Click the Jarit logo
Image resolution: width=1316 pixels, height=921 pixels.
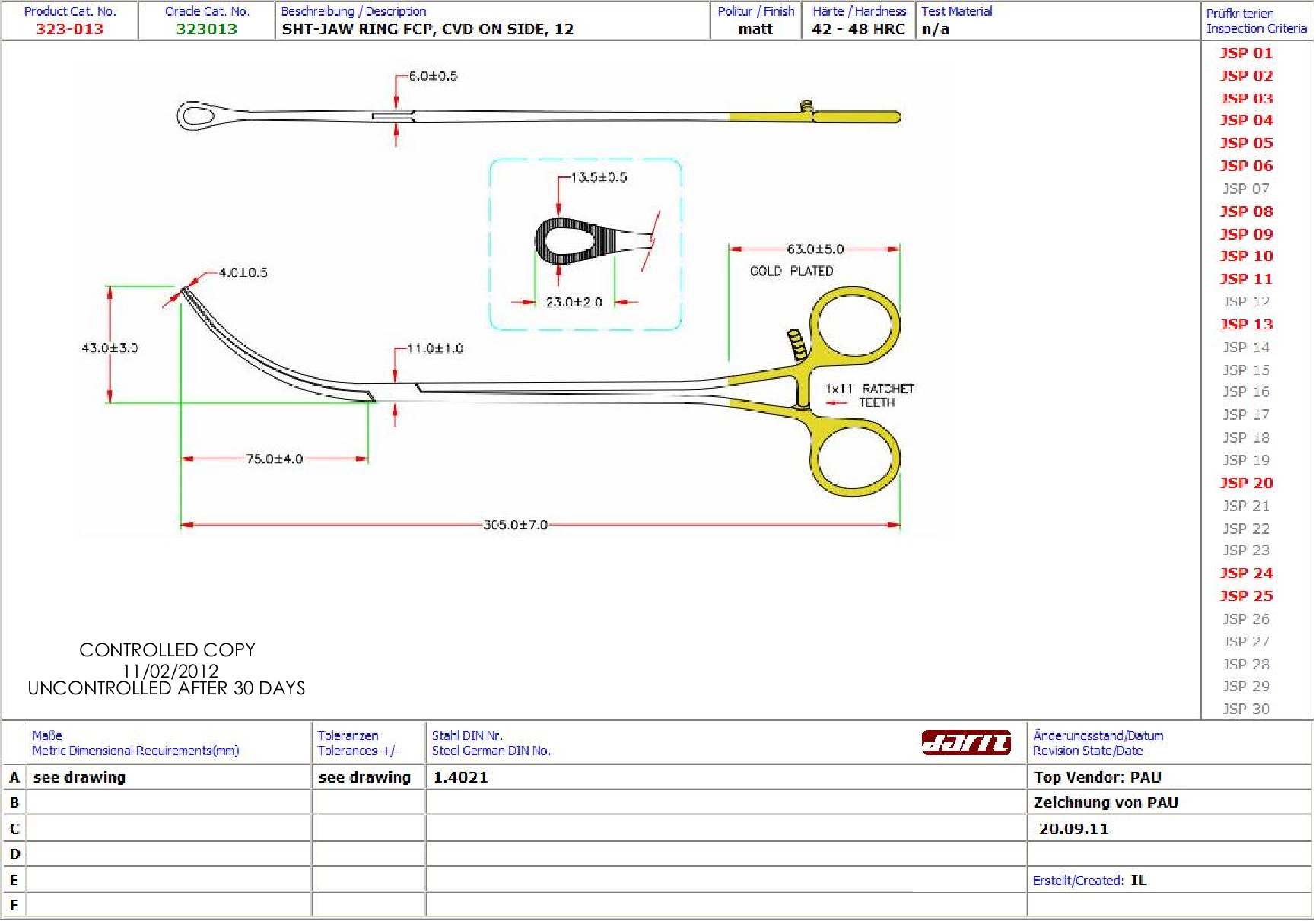966,742
